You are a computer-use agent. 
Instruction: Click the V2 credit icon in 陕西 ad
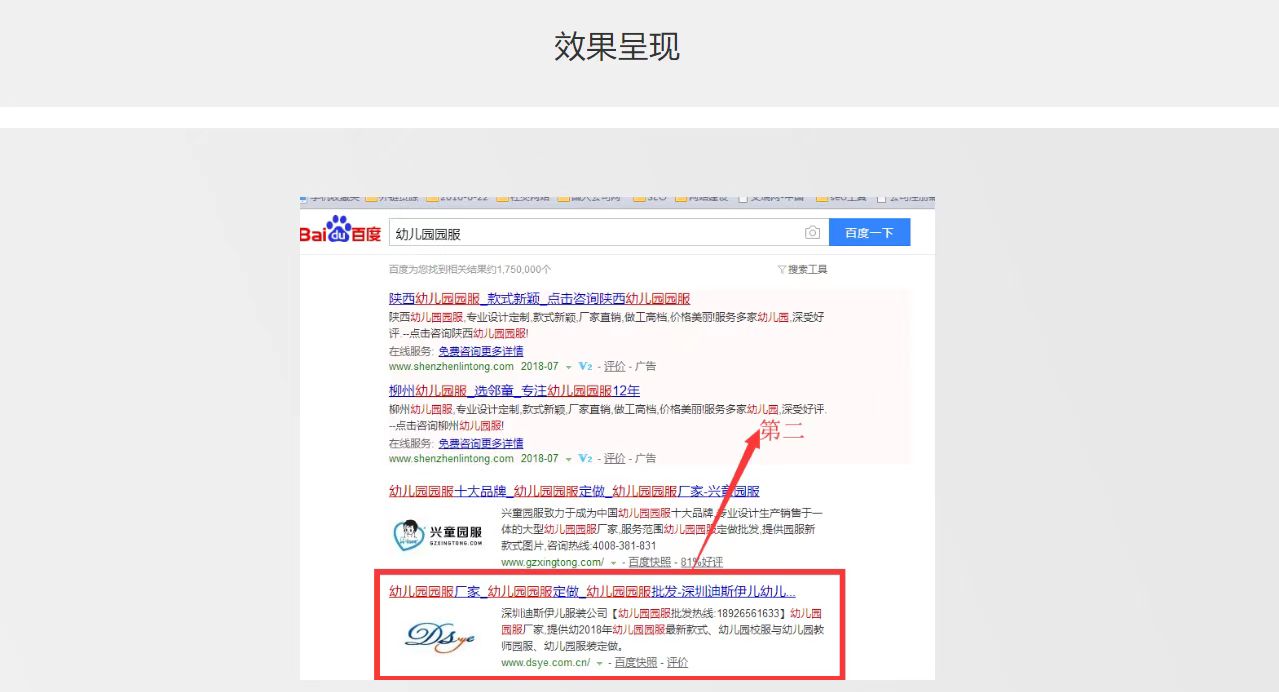[585, 367]
